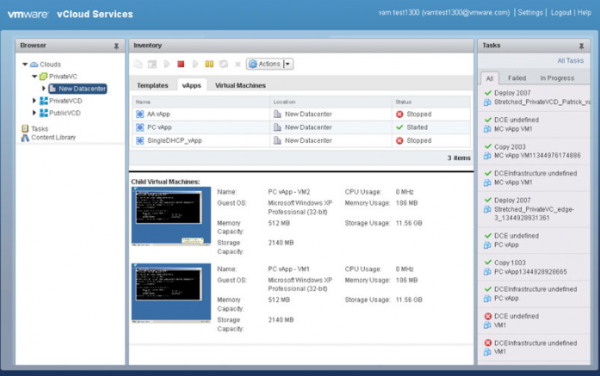Click the failed icon on DCEInfrastructure VM1 task

[488, 343]
